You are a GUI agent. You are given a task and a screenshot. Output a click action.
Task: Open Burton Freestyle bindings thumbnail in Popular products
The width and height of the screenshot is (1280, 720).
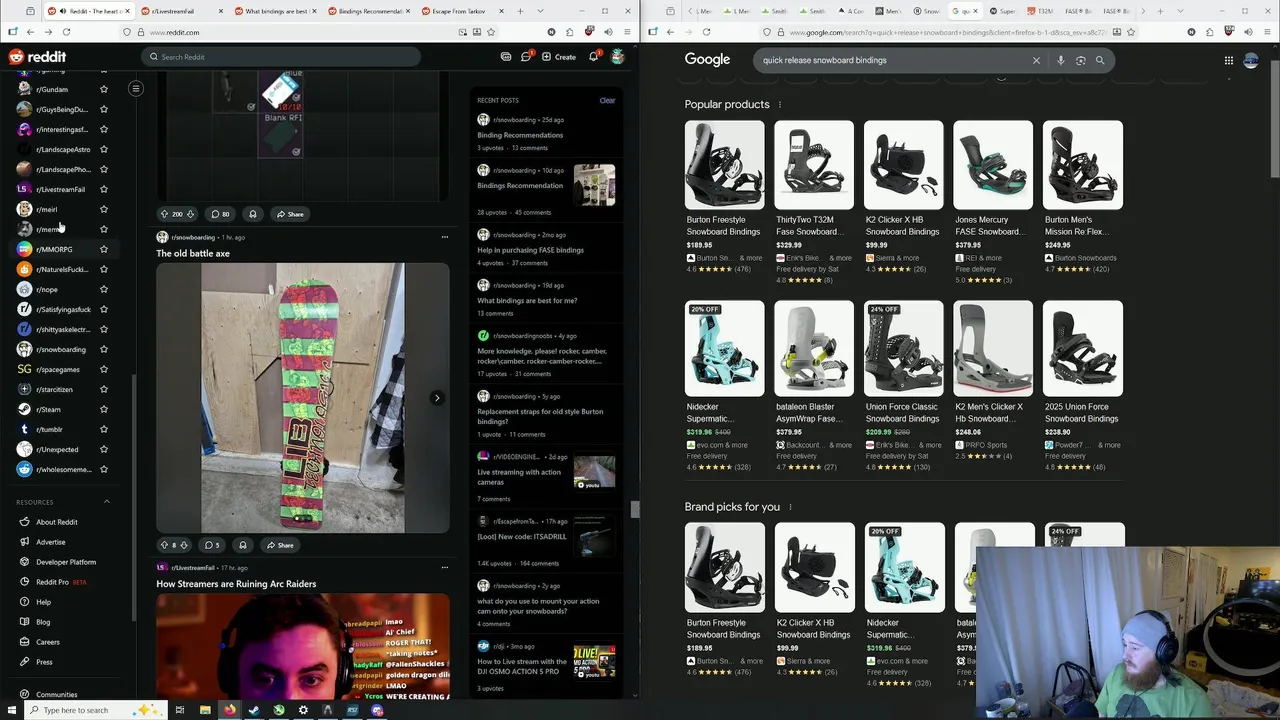click(x=725, y=165)
